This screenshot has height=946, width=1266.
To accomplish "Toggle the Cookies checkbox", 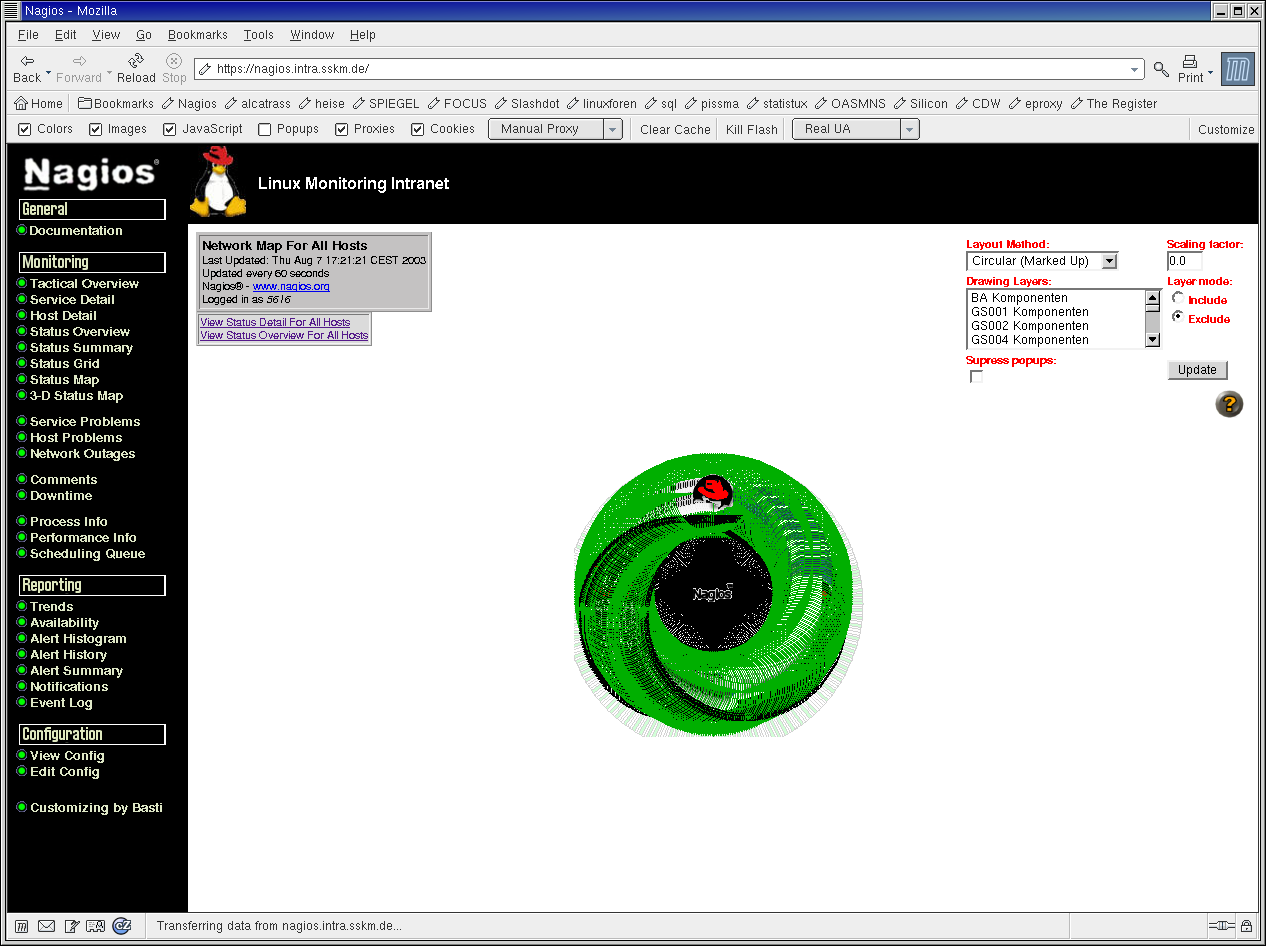I will (x=418, y=129).
